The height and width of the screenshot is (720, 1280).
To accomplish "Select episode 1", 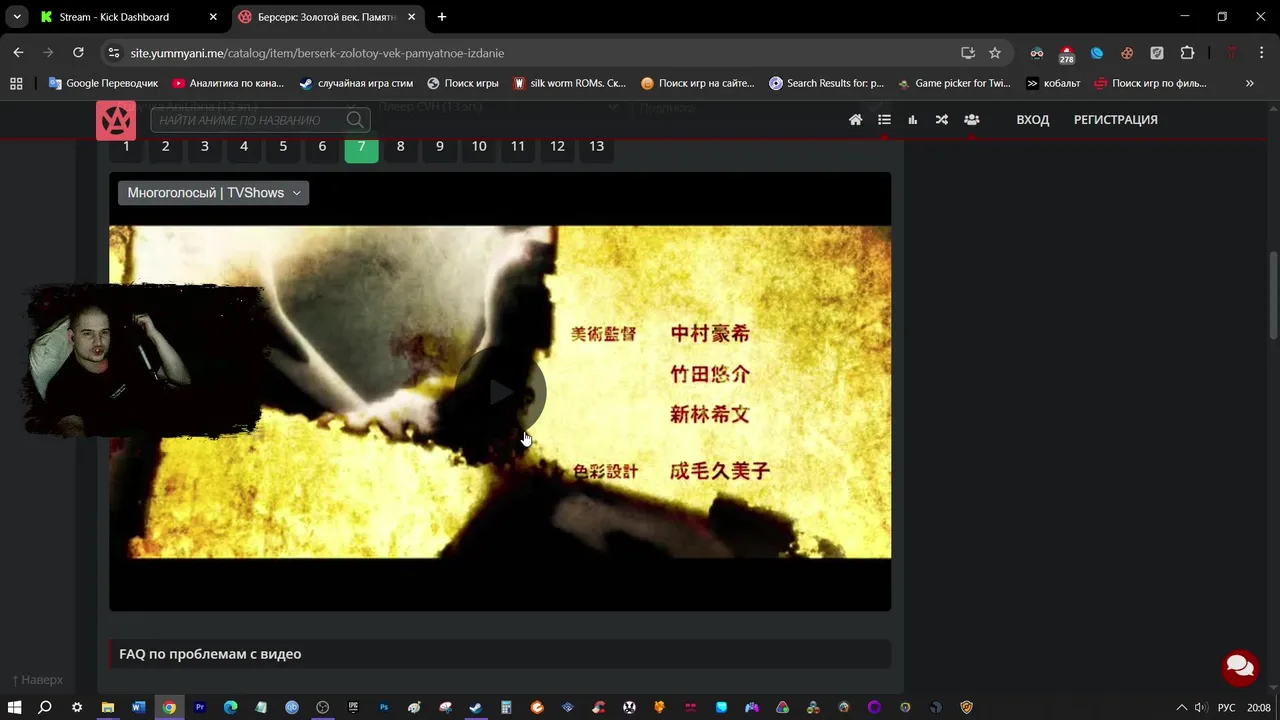I will coord(126,146).
